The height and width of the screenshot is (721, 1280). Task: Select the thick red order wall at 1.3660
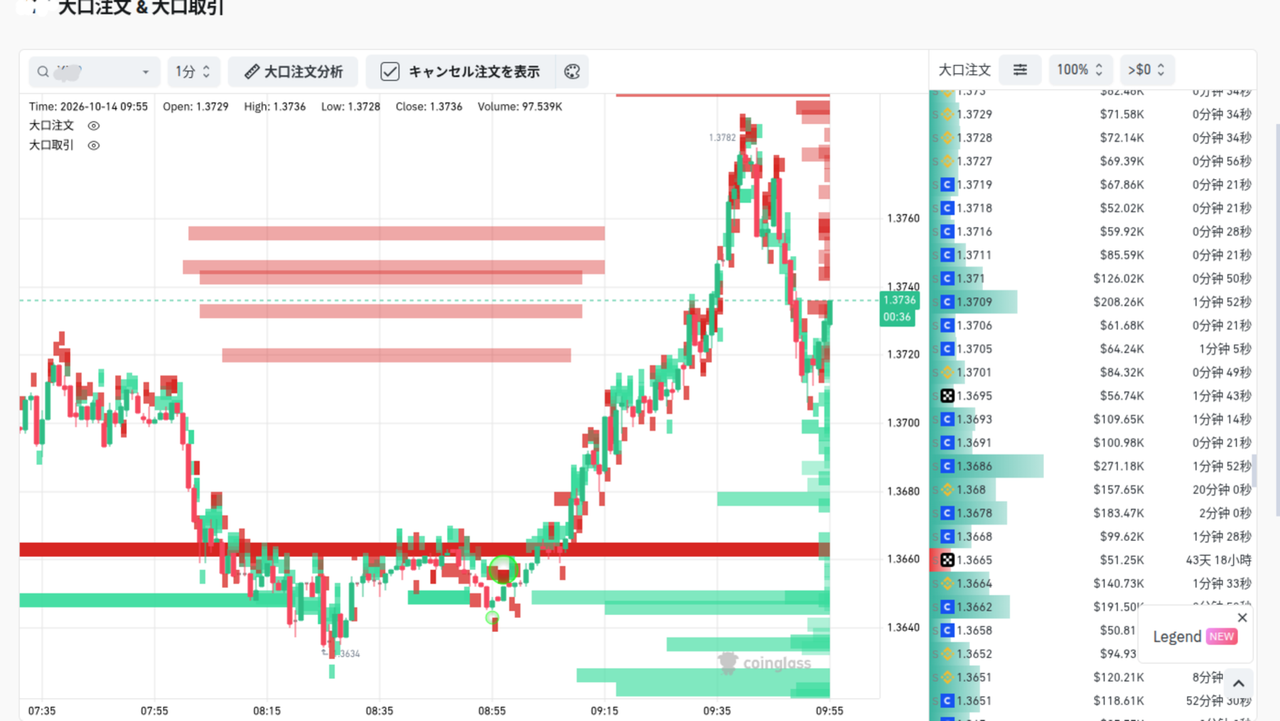click(425, 550)
